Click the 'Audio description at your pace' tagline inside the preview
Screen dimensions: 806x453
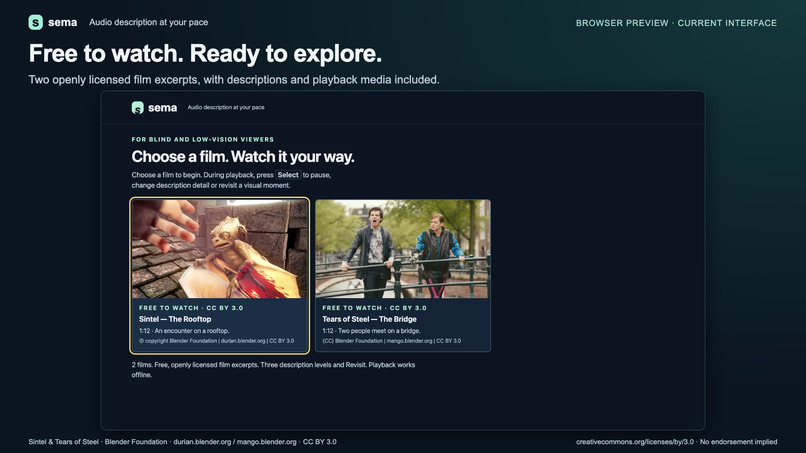tap(226, 107)
